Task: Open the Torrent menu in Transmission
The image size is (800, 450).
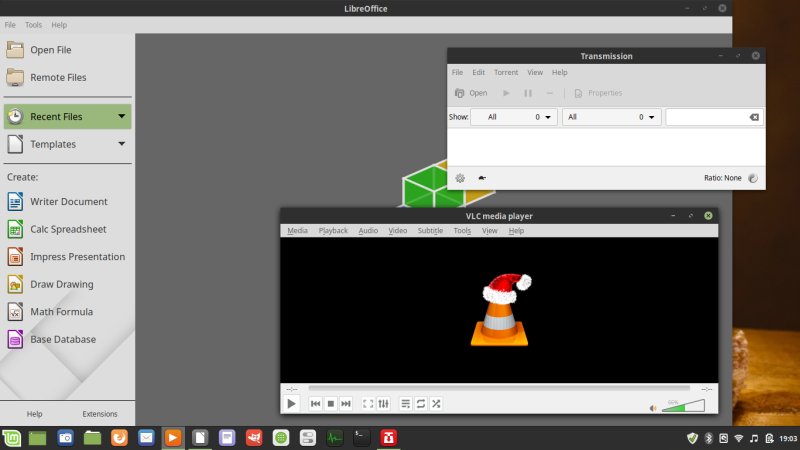Action: pyautogui.click(x=506, y=72)
